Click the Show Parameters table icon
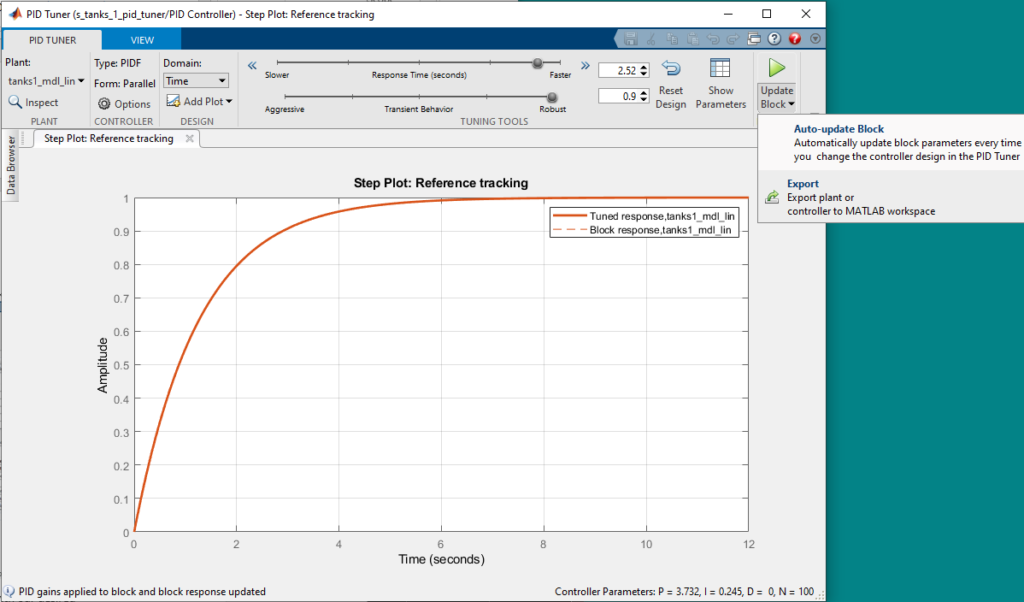The height and width of the screenshot is (602, 1024). tap(720, 66)
